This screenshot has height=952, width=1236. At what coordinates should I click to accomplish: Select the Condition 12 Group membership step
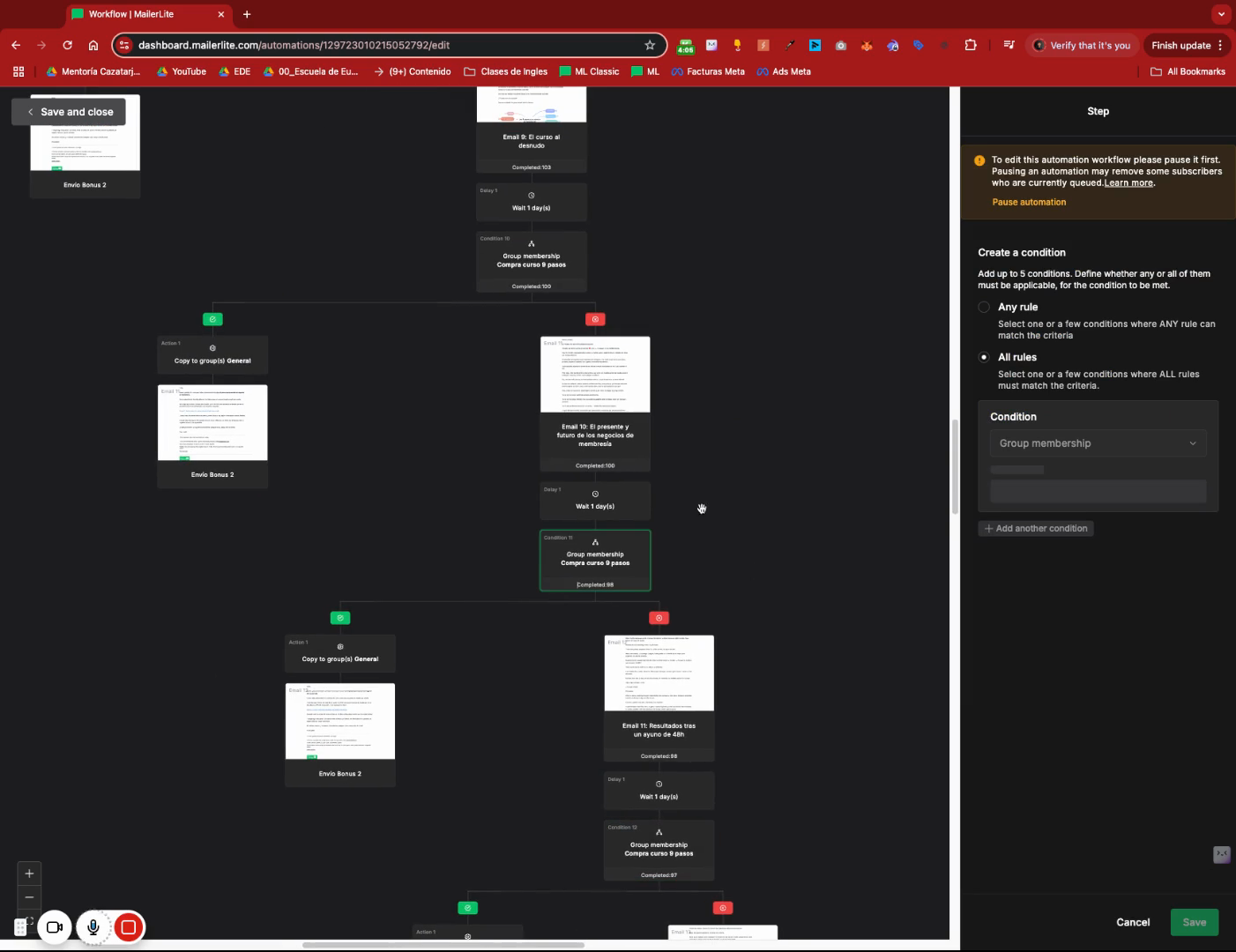tap(659, 851)
